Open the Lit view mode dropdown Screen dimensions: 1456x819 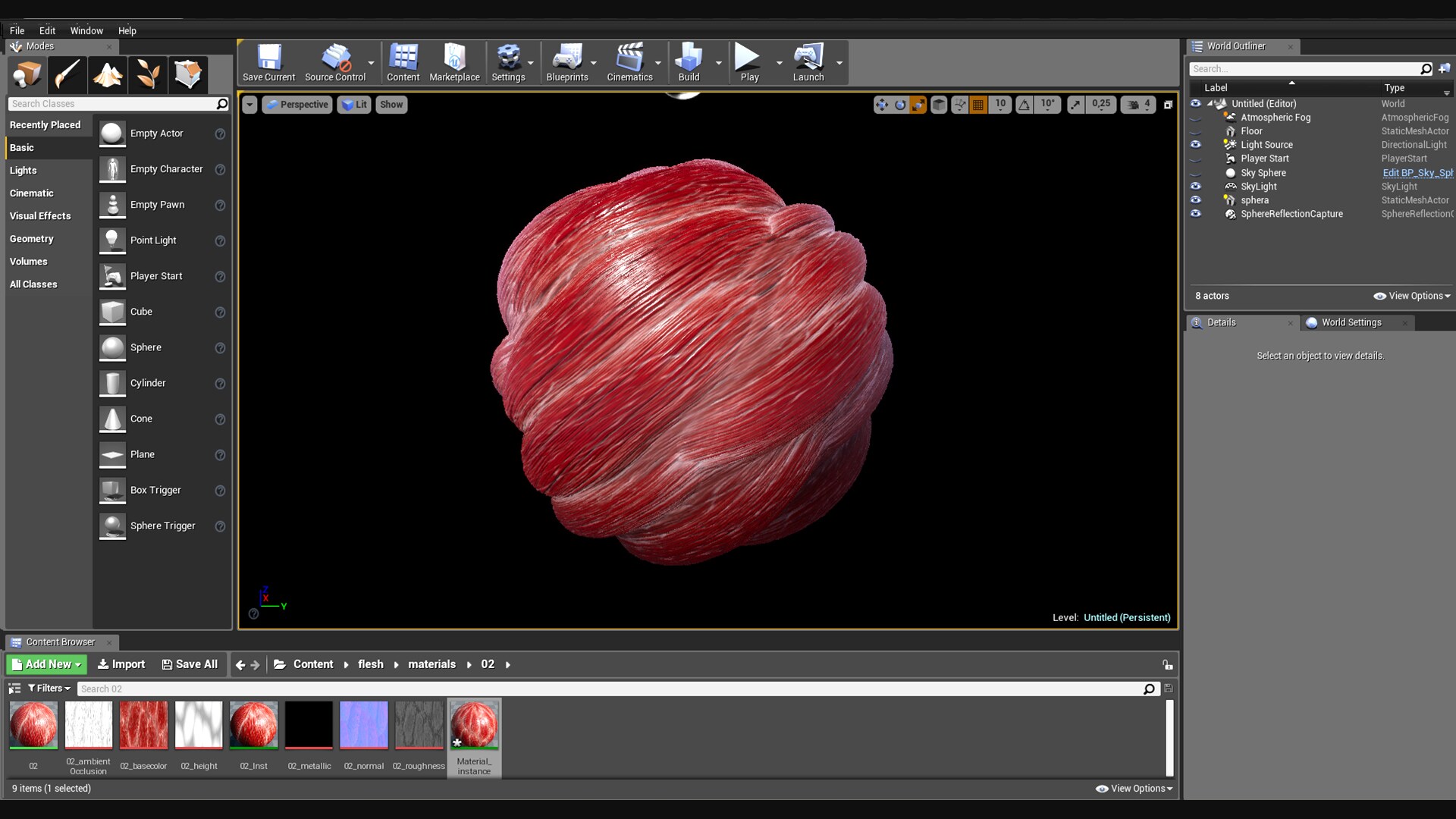354,104
